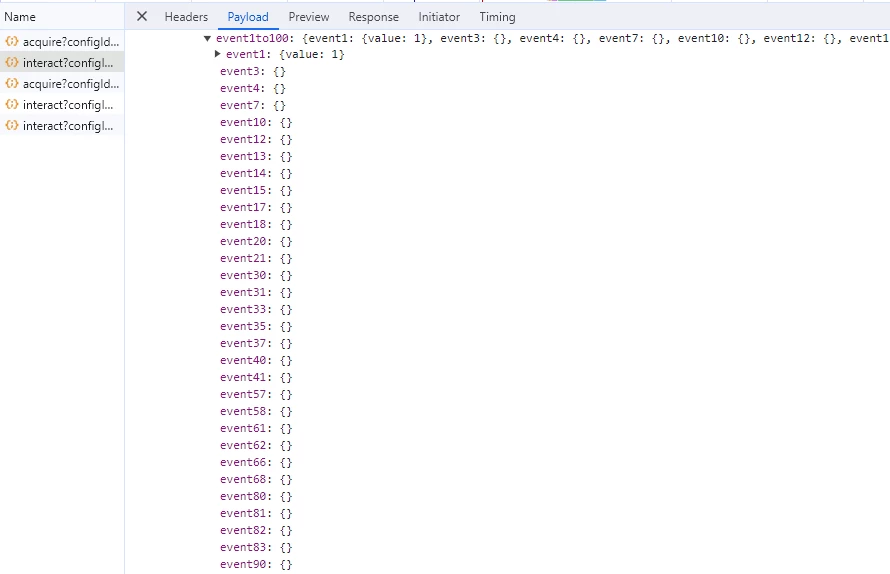Click the event40 property row
The width and height of the screenshot is (890, 574).
point(256,361)
